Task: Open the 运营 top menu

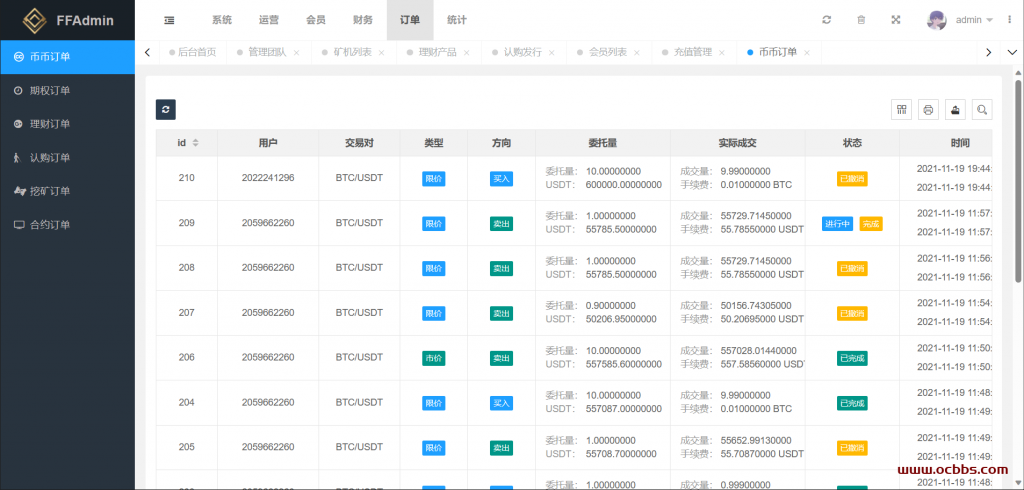Action: click(268, 20)
